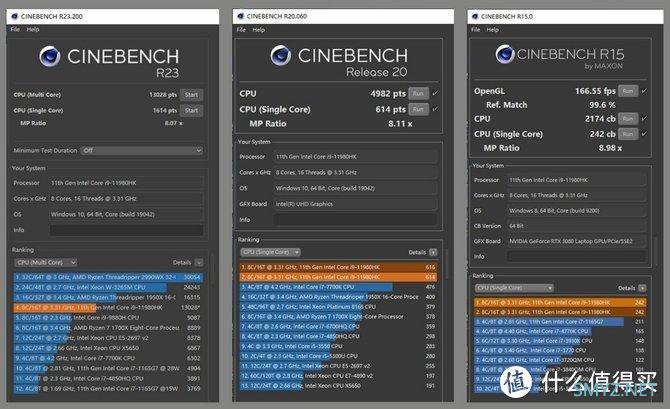Open the Help menu in Cinebench R20 window
This screenshot has width=670, height=409.
(x=259, y=30)
